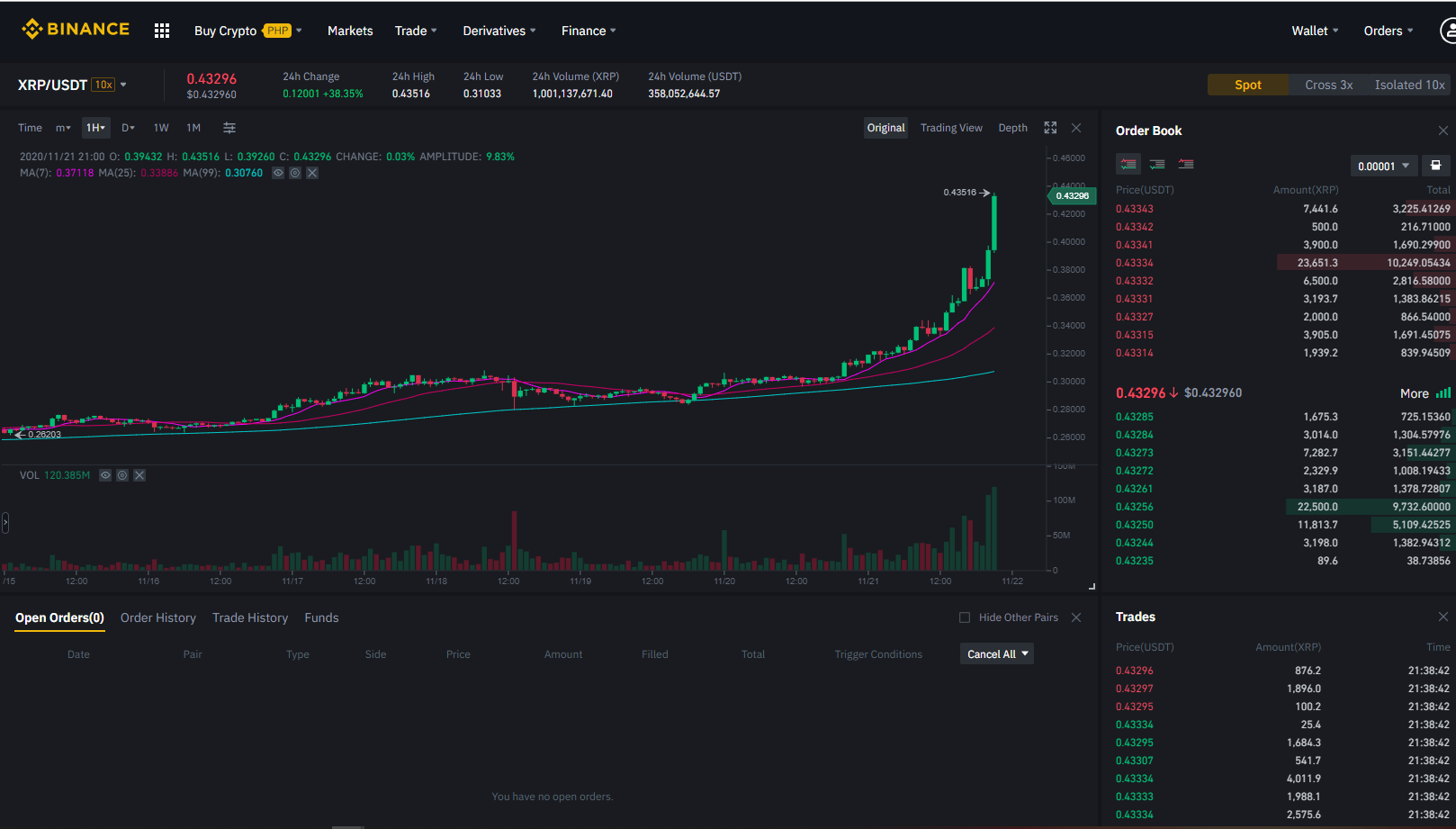Expand the Finance menu

[x=589, y=31]
